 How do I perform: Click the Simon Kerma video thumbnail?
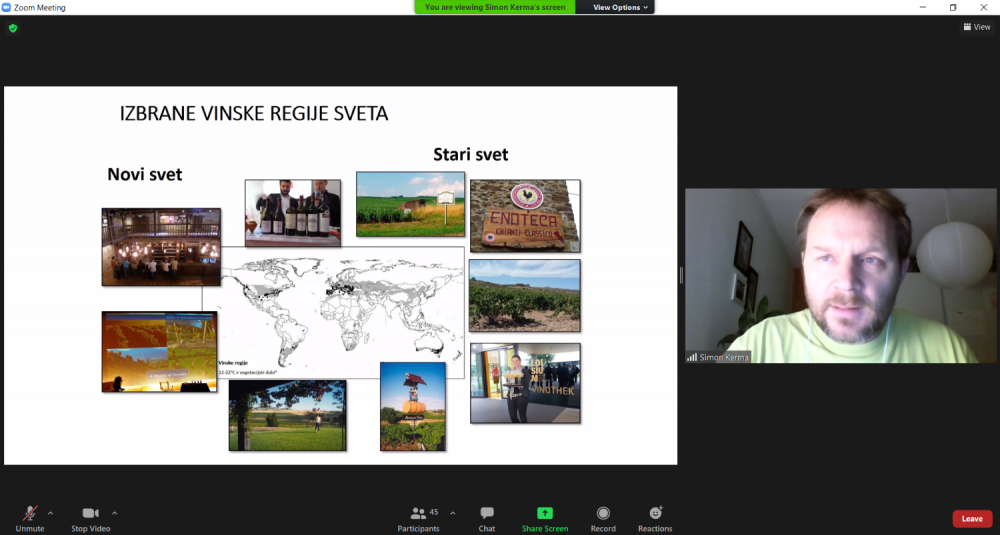840,275
